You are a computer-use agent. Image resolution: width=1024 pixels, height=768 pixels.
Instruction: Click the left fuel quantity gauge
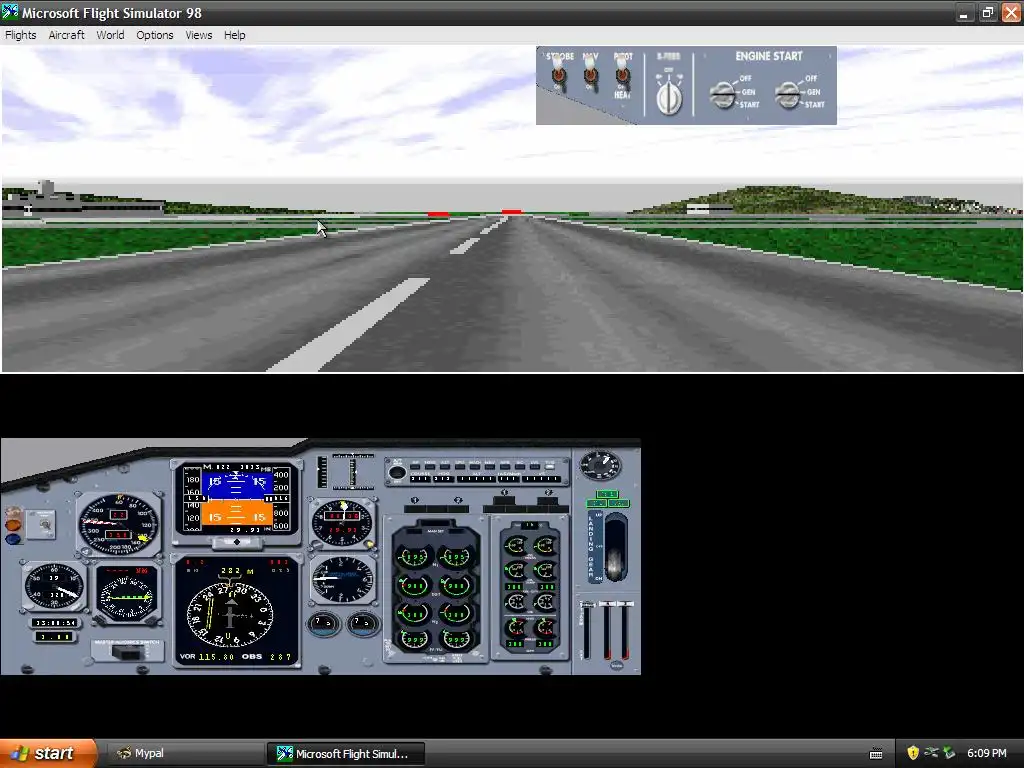(x=323, y=624)
